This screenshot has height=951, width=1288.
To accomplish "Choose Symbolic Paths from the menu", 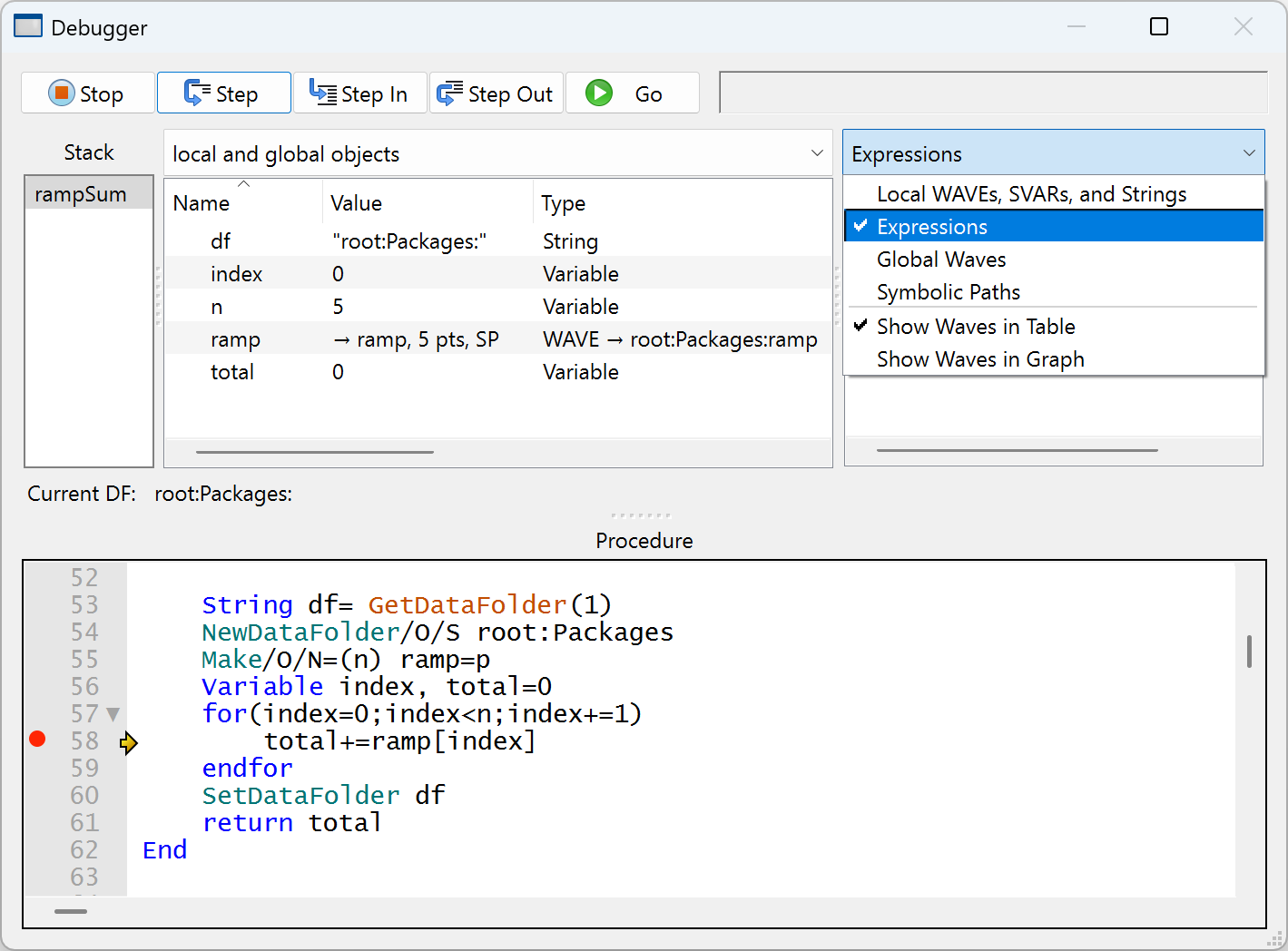I will click(948, 292).
